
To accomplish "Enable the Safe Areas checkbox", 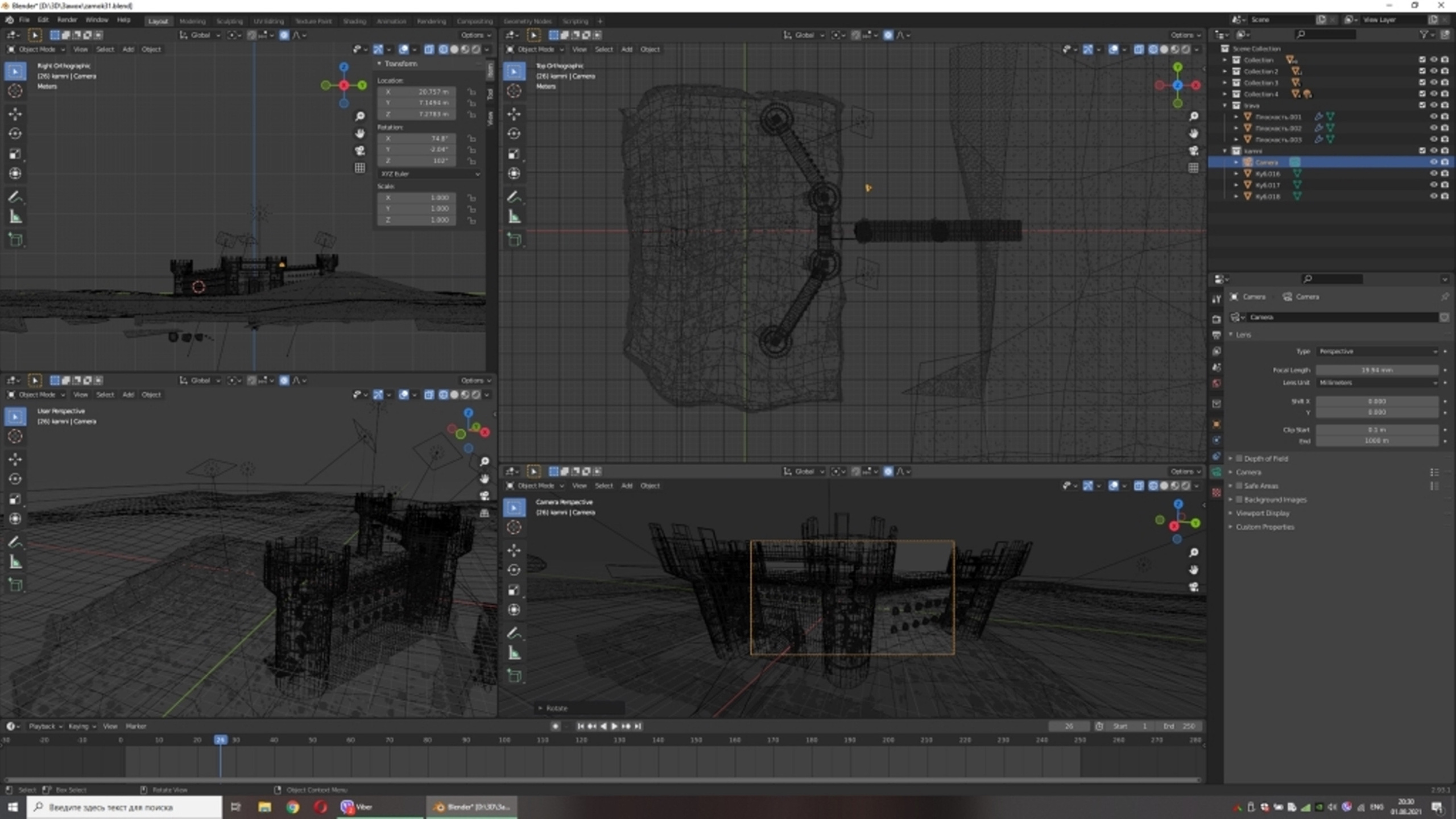I will (1239, 486).
